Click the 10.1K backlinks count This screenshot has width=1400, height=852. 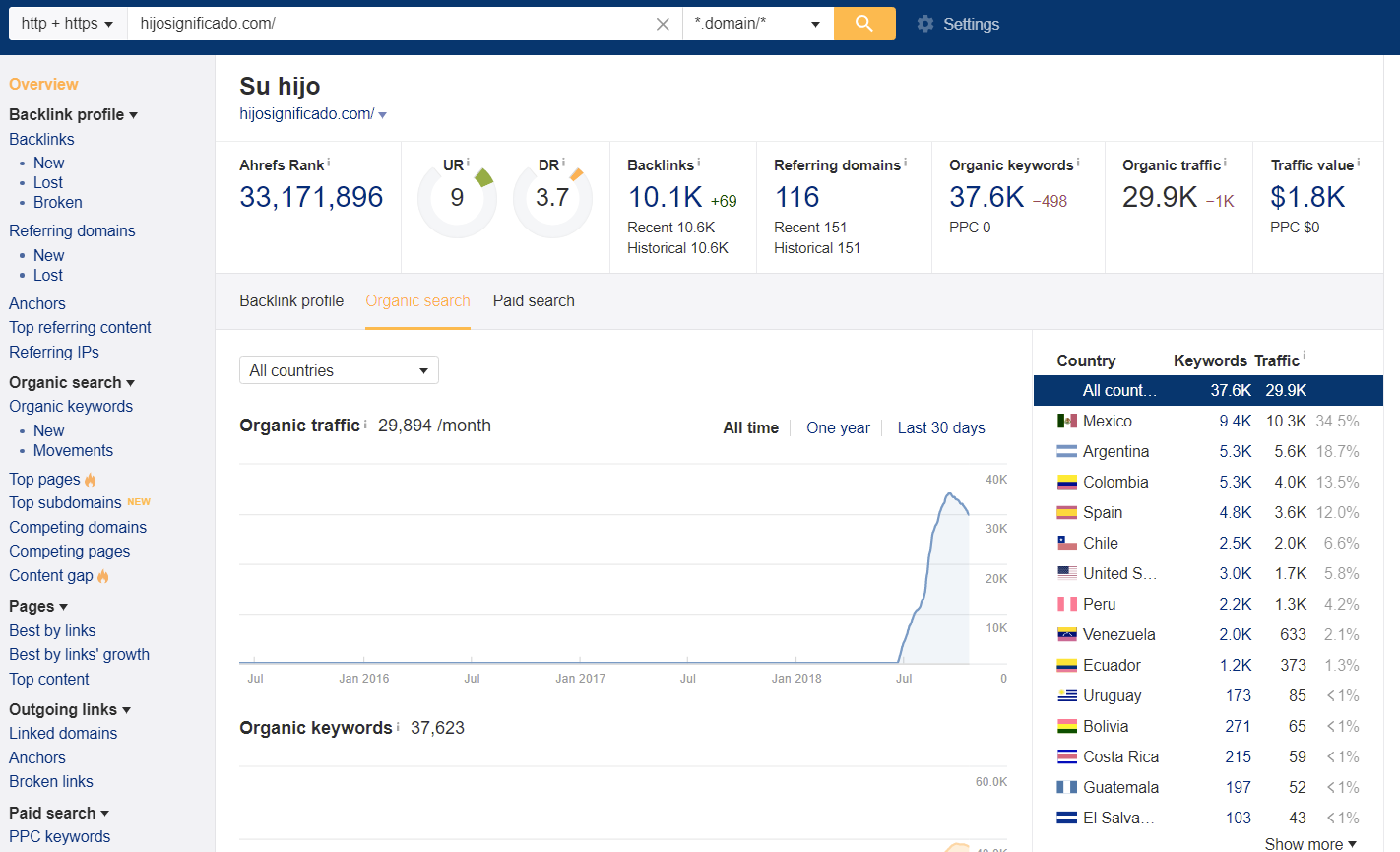(665, 197)
